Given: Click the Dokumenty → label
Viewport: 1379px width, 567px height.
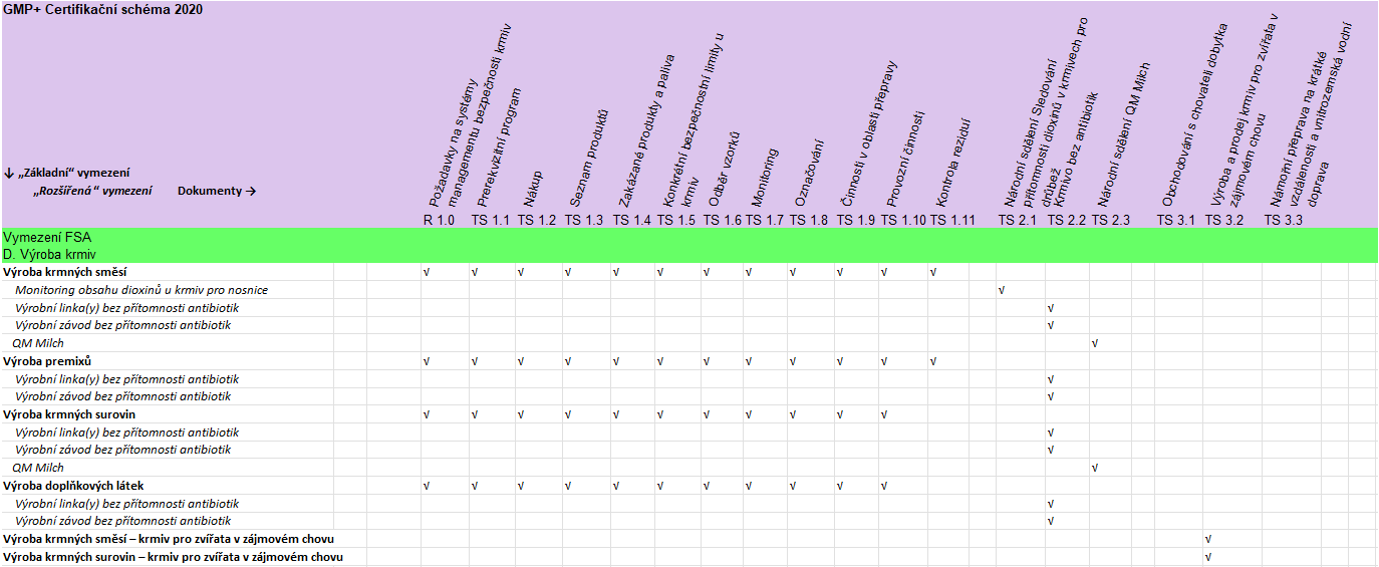Looking at the screenshot, I should [217, 191].
